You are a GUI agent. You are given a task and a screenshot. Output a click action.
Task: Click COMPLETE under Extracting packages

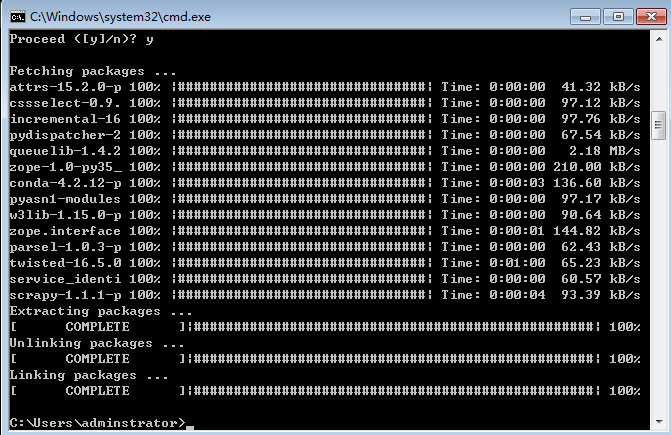(x=97, y=327)
